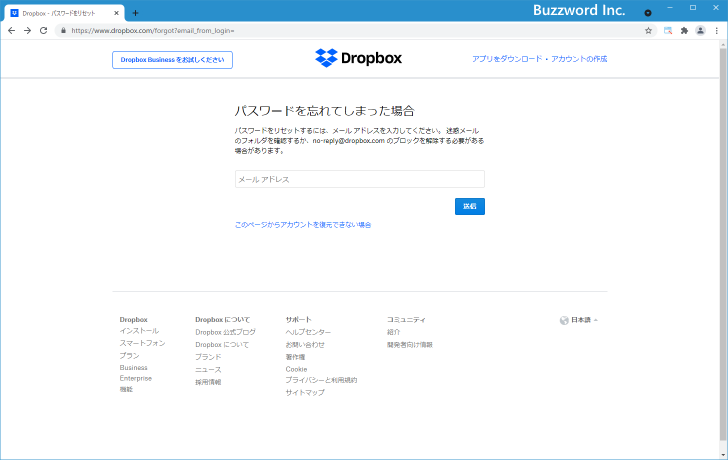This screenshot has width=728, height=460.
Task: Open このページからアカウントを復元できない場合 link
Action: (303, 225)
